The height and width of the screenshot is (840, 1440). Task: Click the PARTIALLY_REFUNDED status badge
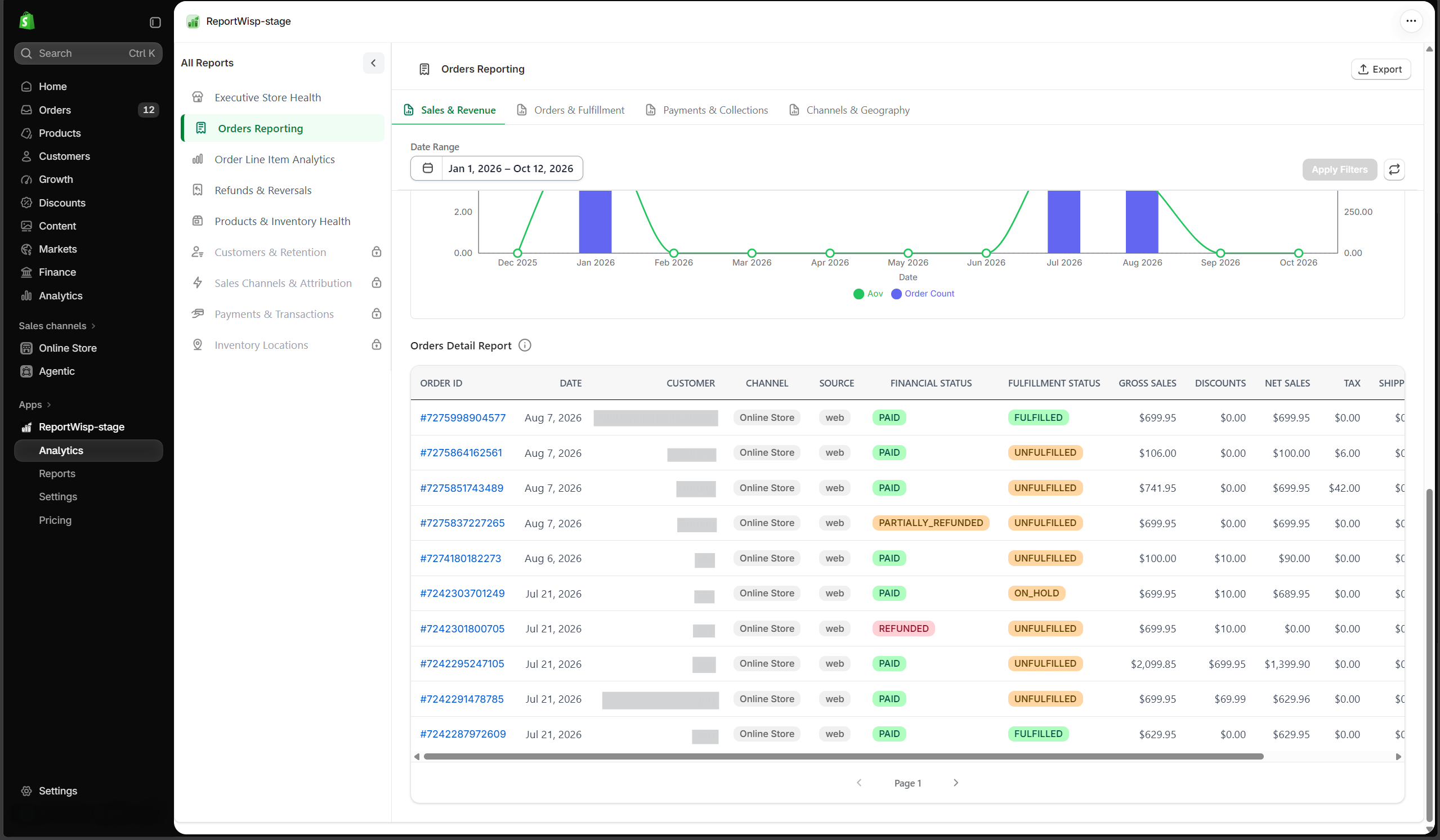(x=931, y=523)
